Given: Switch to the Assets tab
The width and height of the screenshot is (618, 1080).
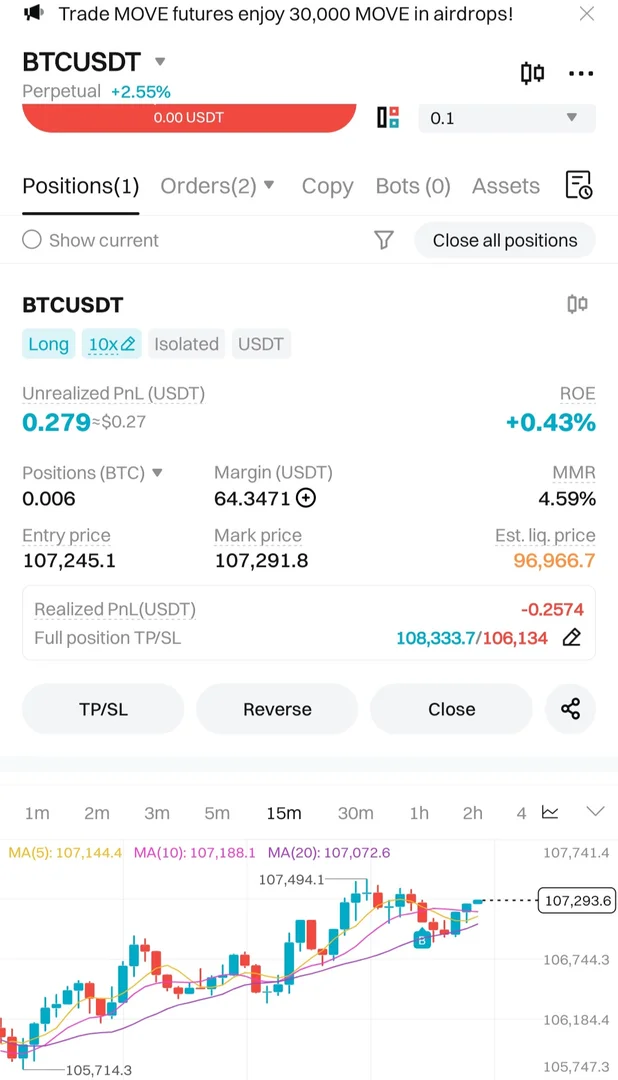Looking at the screenshot, I should [506, 186].
